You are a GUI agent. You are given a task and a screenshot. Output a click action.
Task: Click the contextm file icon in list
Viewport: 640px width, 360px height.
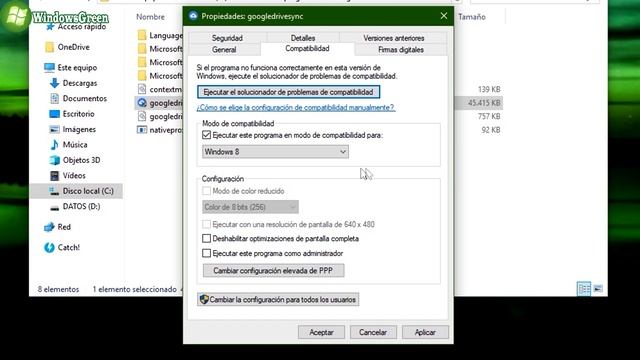click(x=142, y=89)
